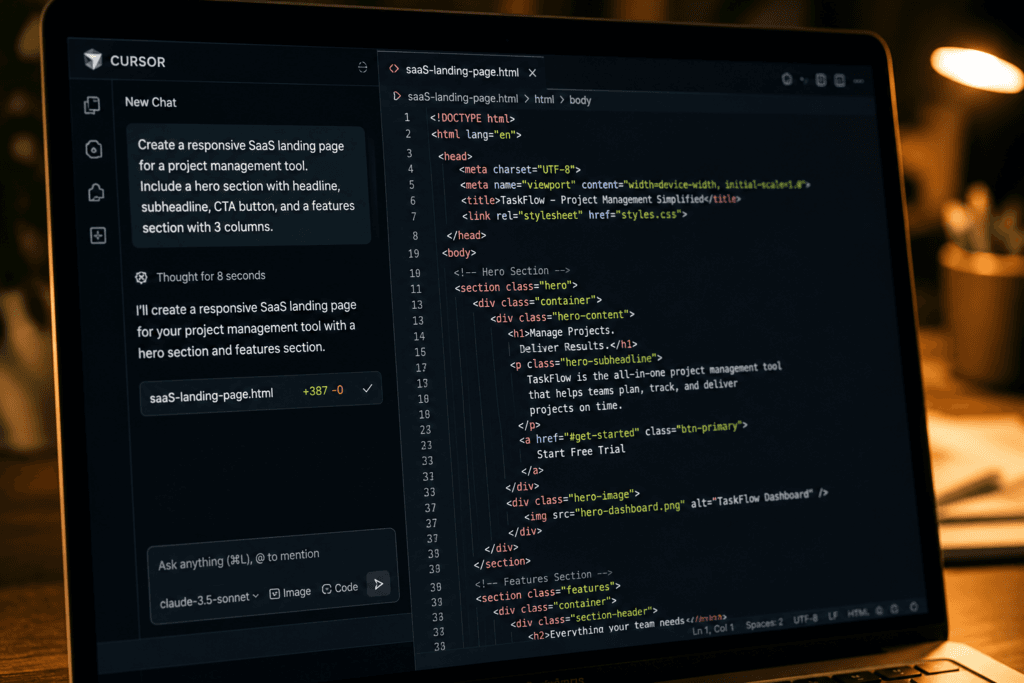1024x683 pixels.
Task: Click Spaces: 2 in the status bar
Action: pyautogui.click(x=763, y=624)
